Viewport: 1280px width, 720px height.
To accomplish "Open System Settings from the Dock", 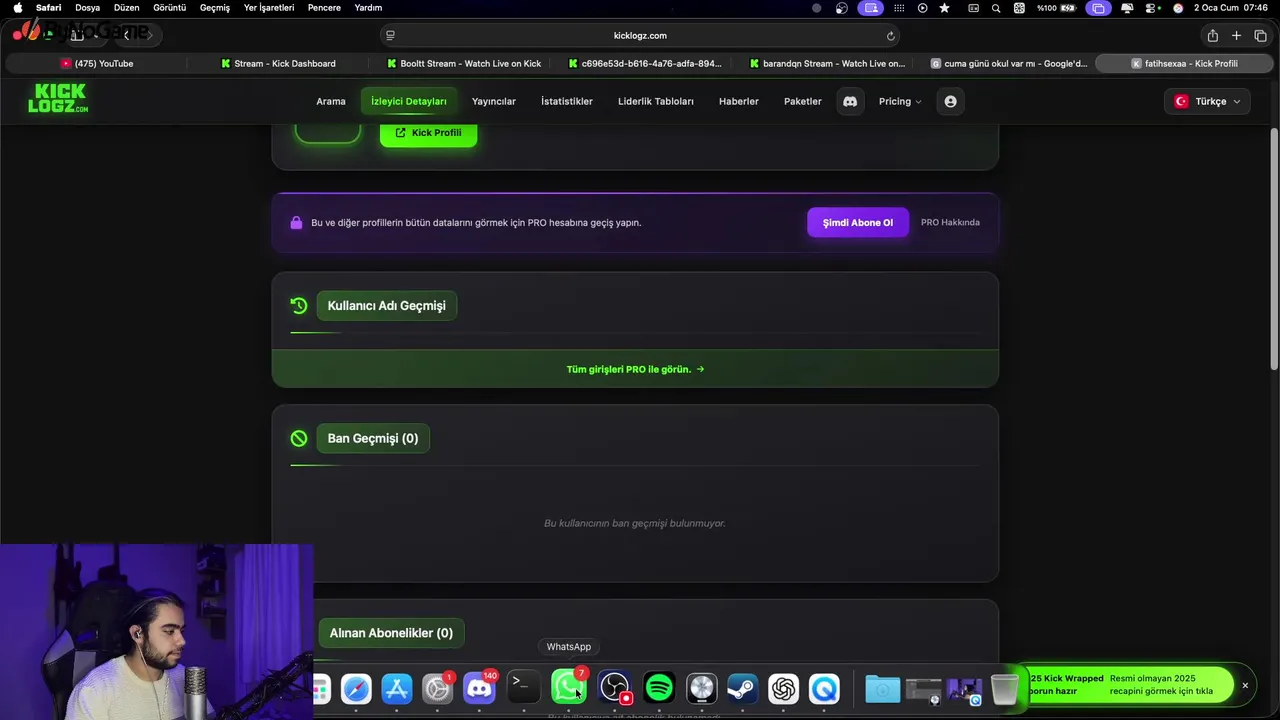I will [438, 688].
